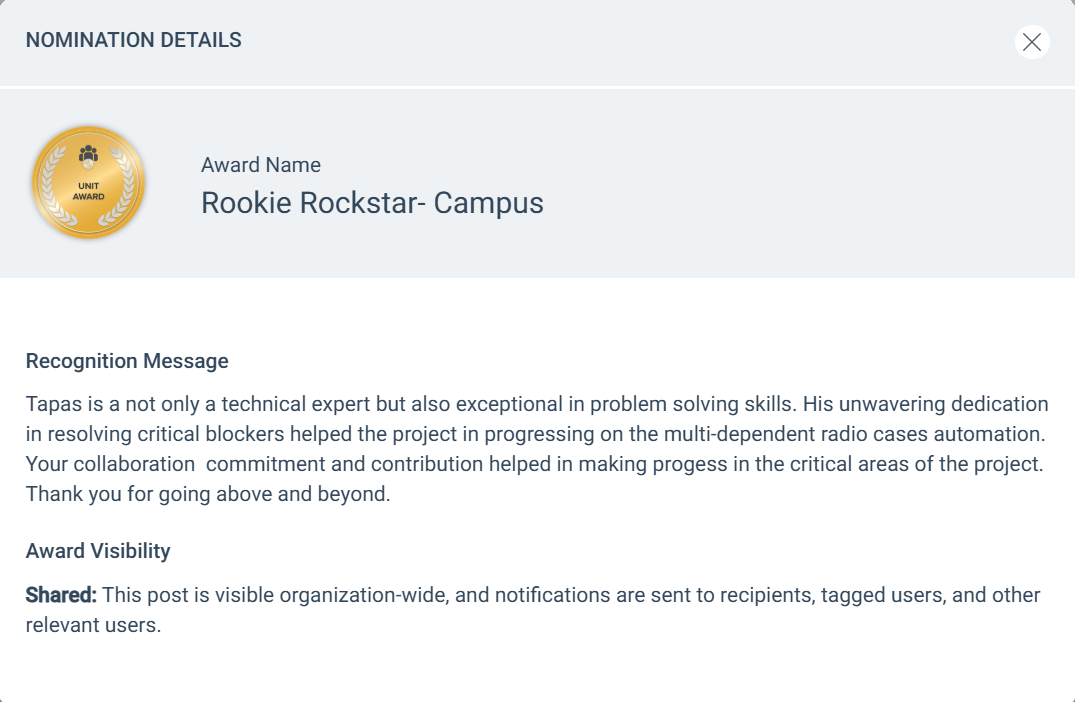Click the X icon in the top-right corner
Viewport: 1075px width, 702px height.
click(x=1031, y=42)
